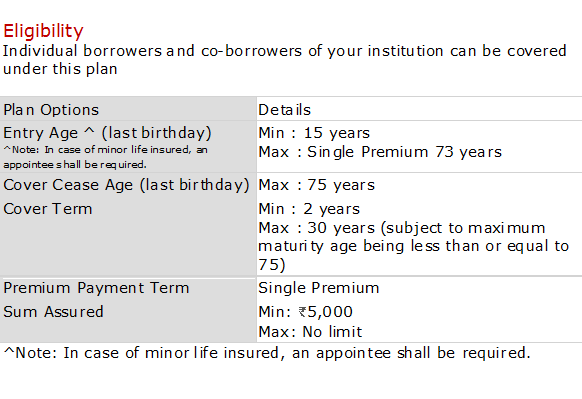The height and width of the screenshot is (399, 582).
Task: Select the Premium Payment Term label
Action: [x=96, y=288]
